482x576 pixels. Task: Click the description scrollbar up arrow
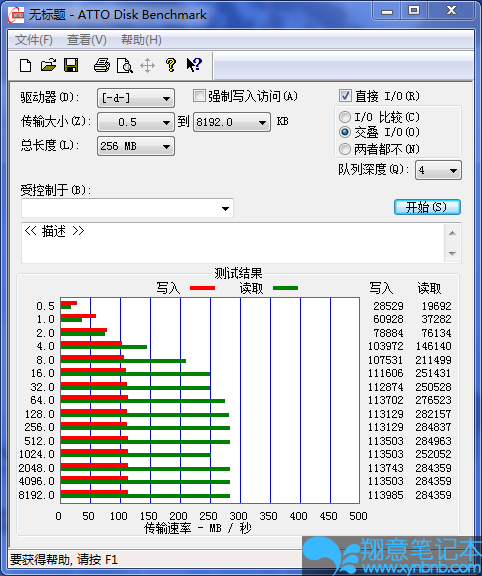pos(452,233)
